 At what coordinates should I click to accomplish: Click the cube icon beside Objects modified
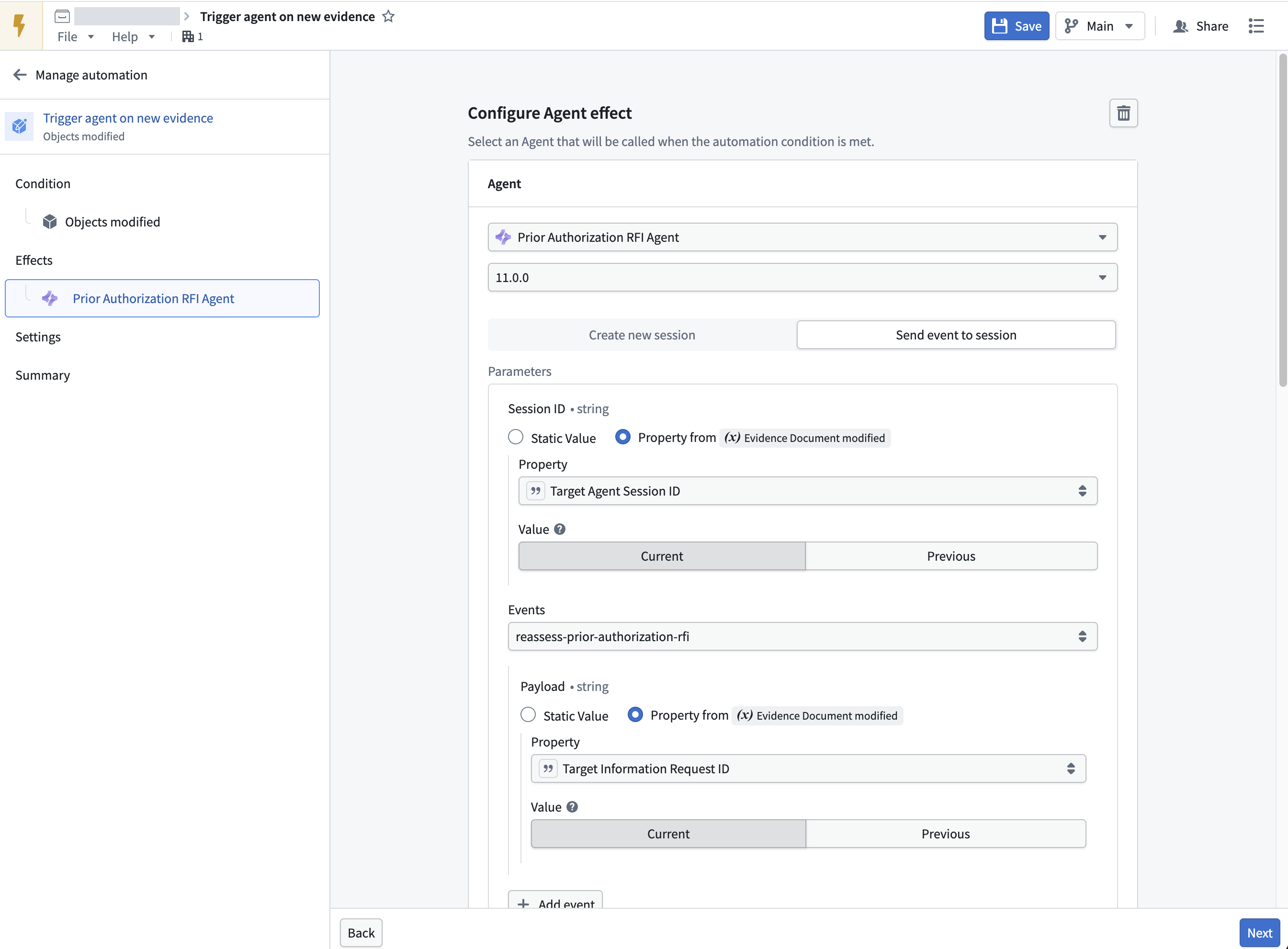[50, 222]
